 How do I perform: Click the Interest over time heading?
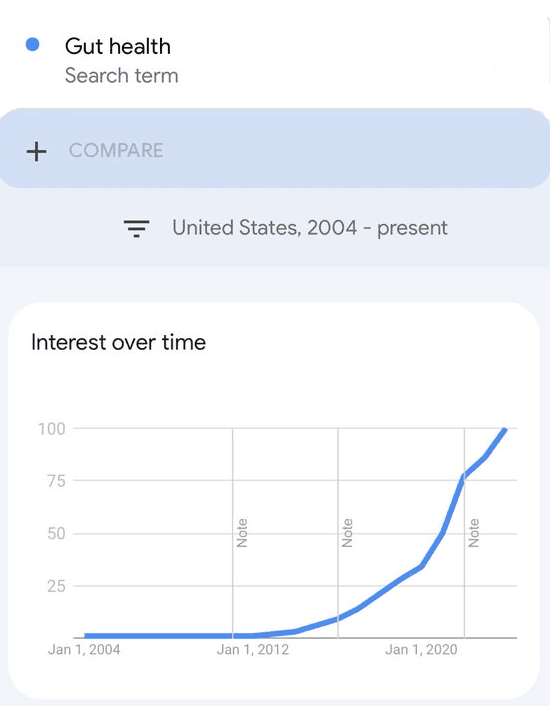(118, 343)
